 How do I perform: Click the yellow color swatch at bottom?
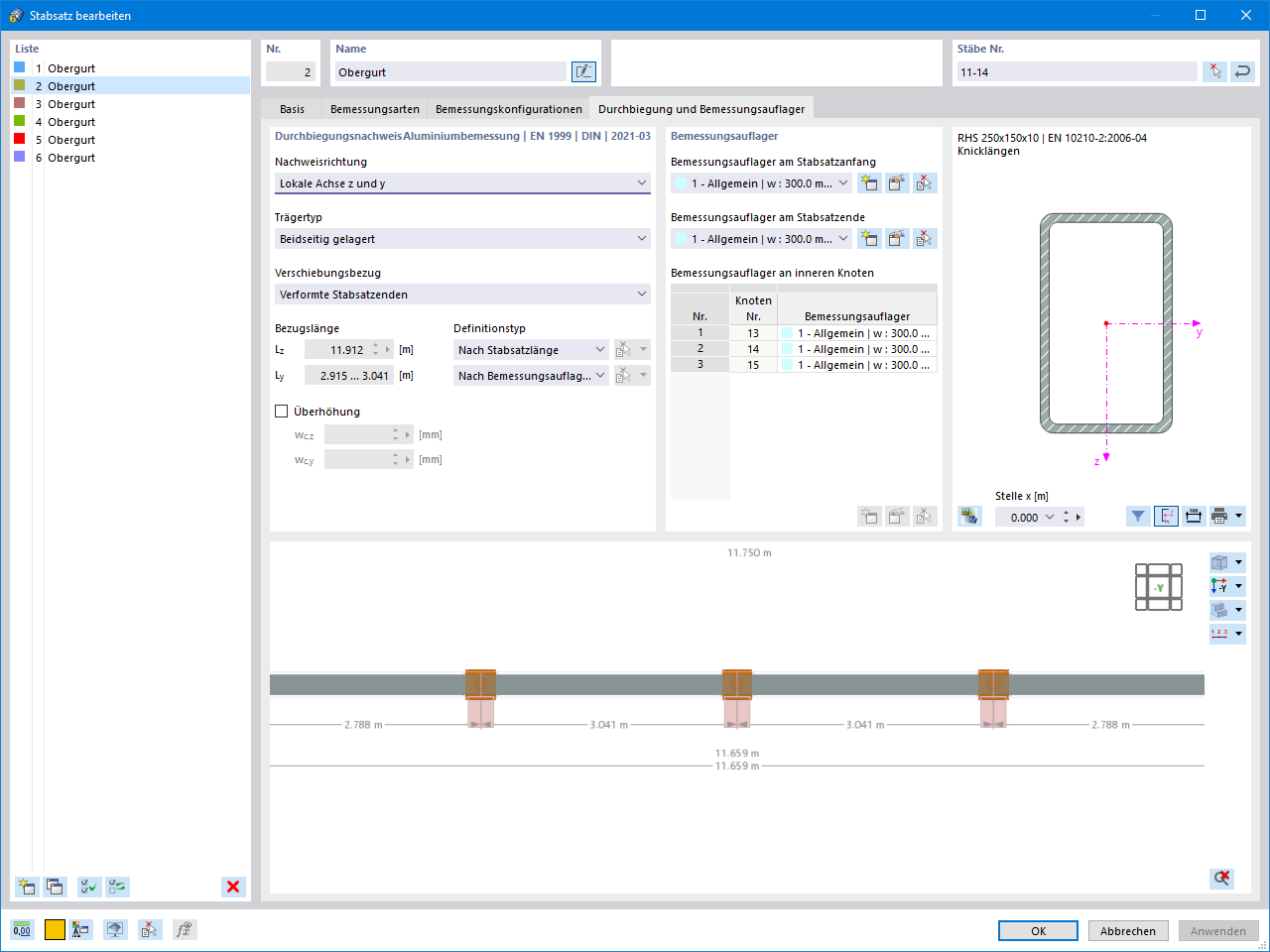pos(55,929)
